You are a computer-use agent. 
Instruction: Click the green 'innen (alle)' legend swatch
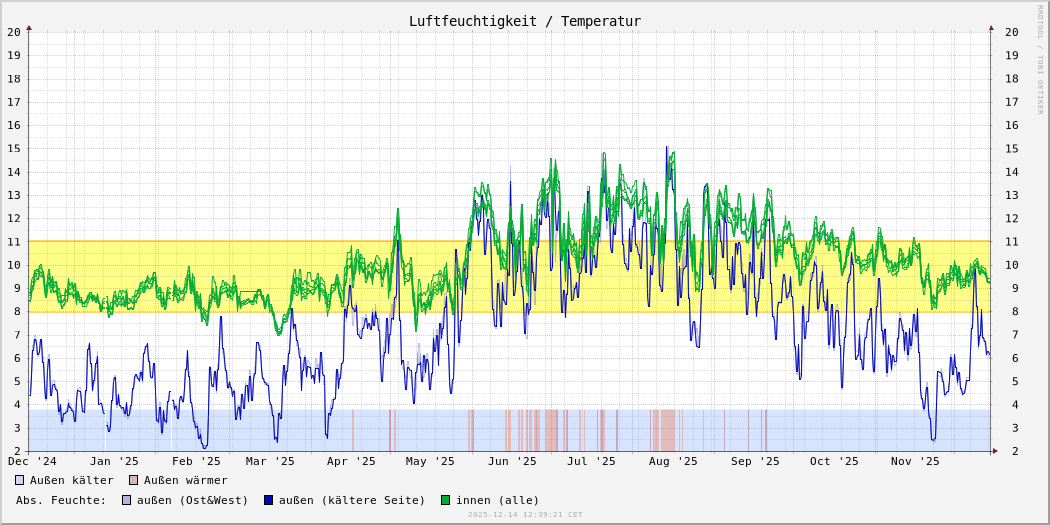(x=446, y=500)
